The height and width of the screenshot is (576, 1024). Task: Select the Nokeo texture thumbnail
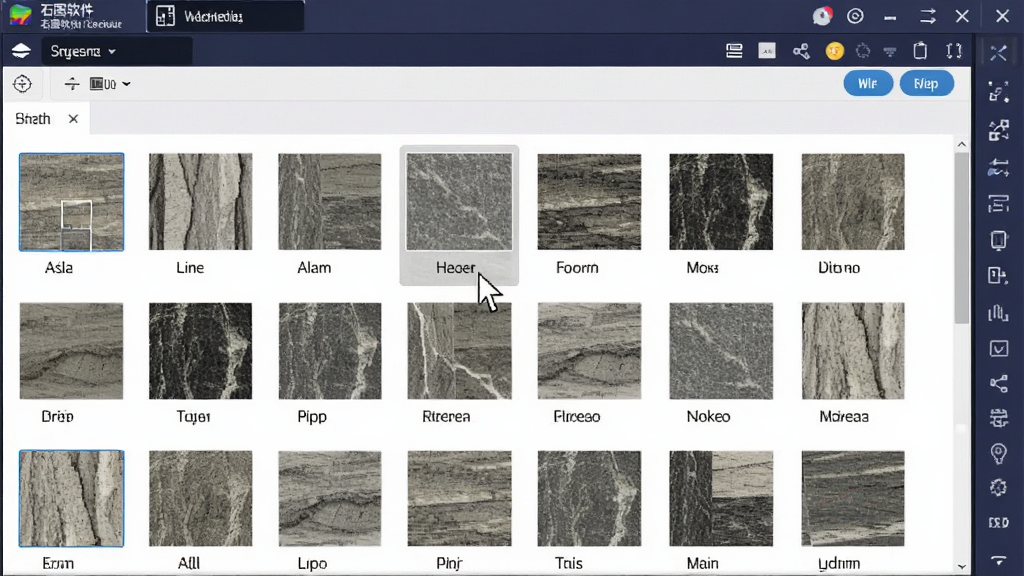[721, 351]
